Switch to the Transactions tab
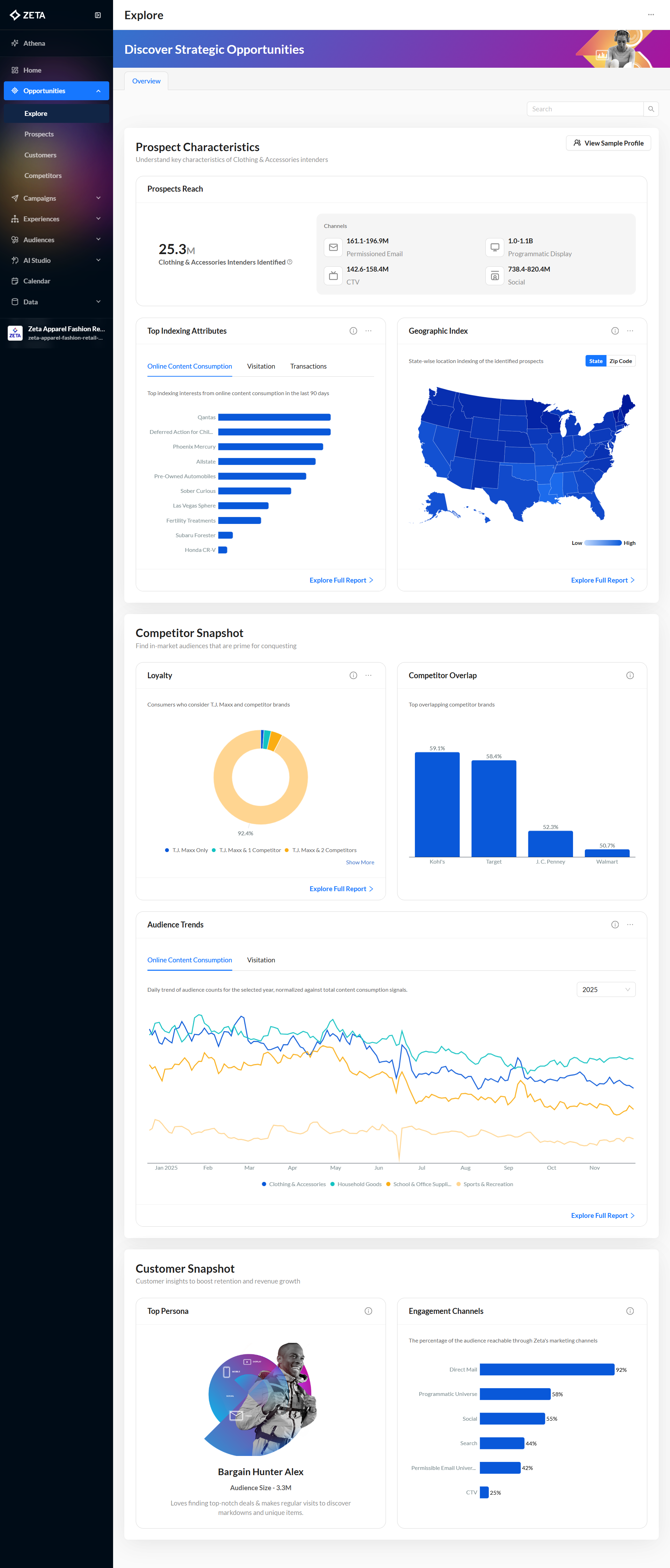Screen dimensions: 670x1568 (x=308, y=367)
